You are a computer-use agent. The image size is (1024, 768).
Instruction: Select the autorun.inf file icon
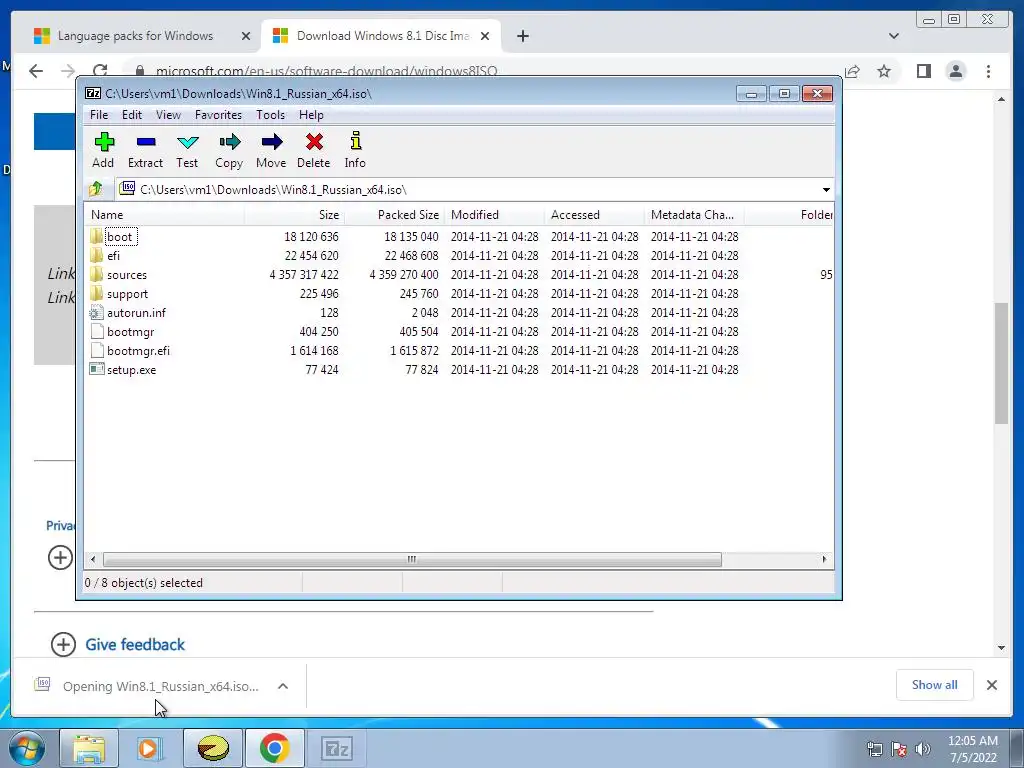pyautogui.click(x=97, y=313)
